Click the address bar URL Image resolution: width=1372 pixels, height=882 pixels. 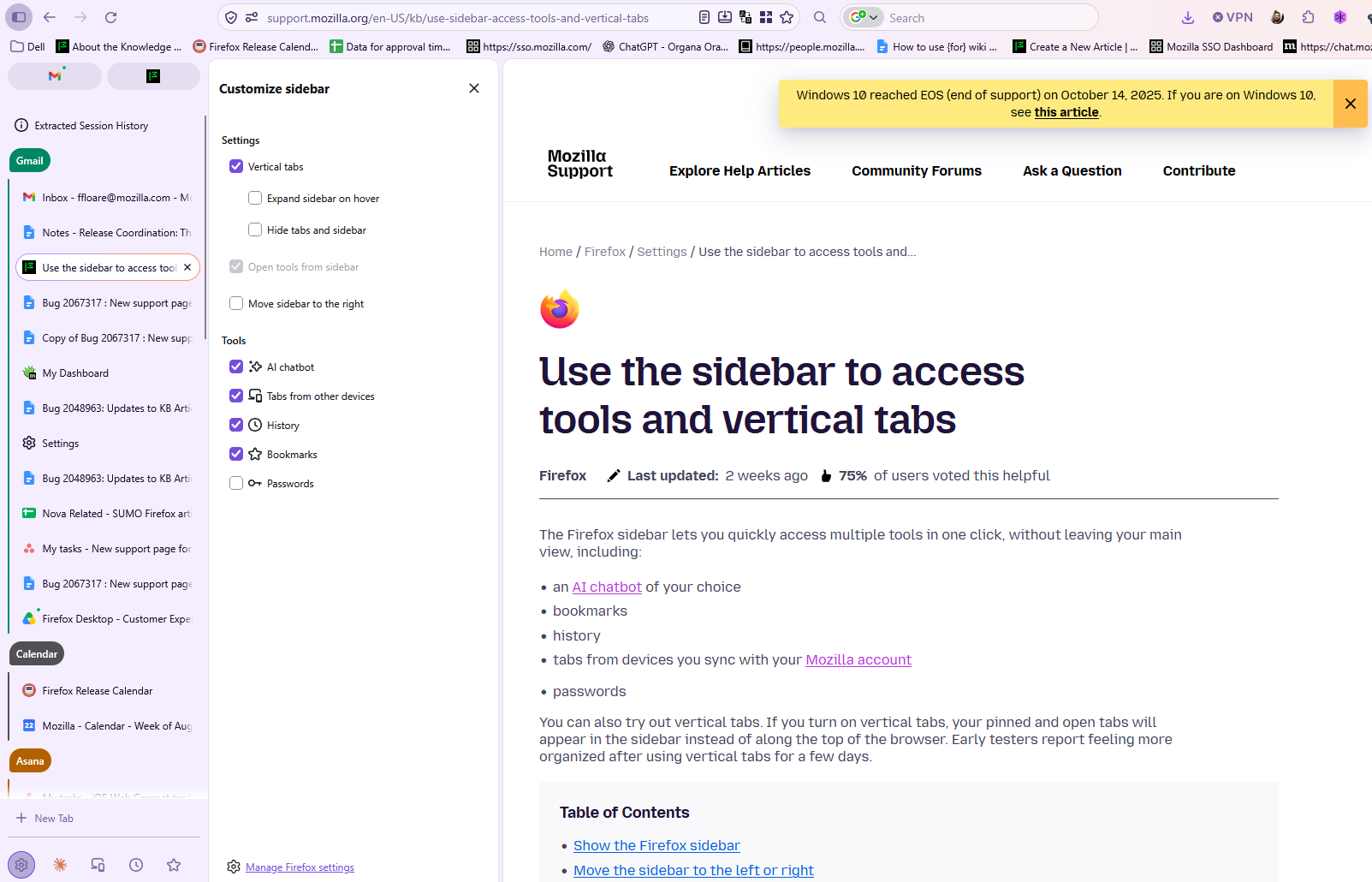coord(458,17)
